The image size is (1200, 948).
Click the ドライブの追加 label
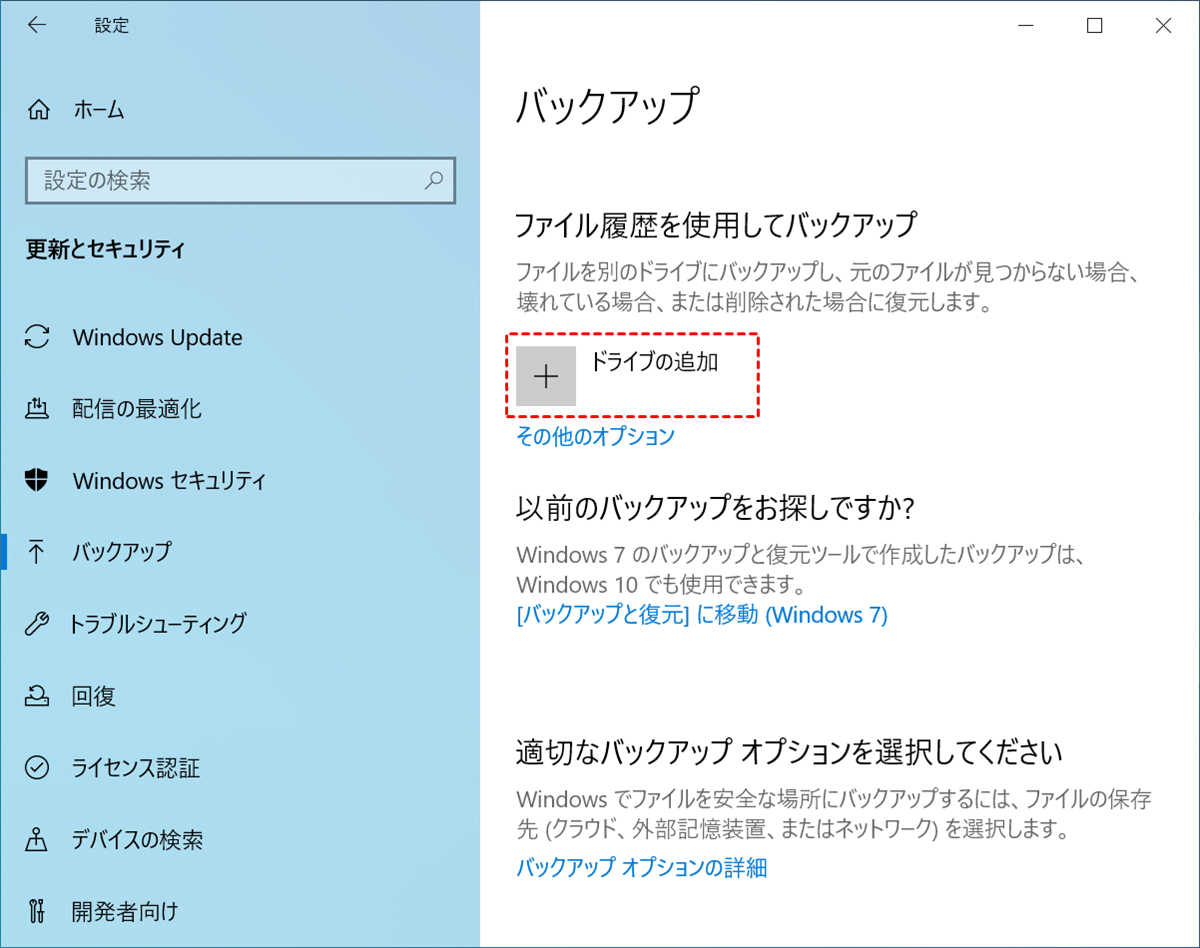654,362
